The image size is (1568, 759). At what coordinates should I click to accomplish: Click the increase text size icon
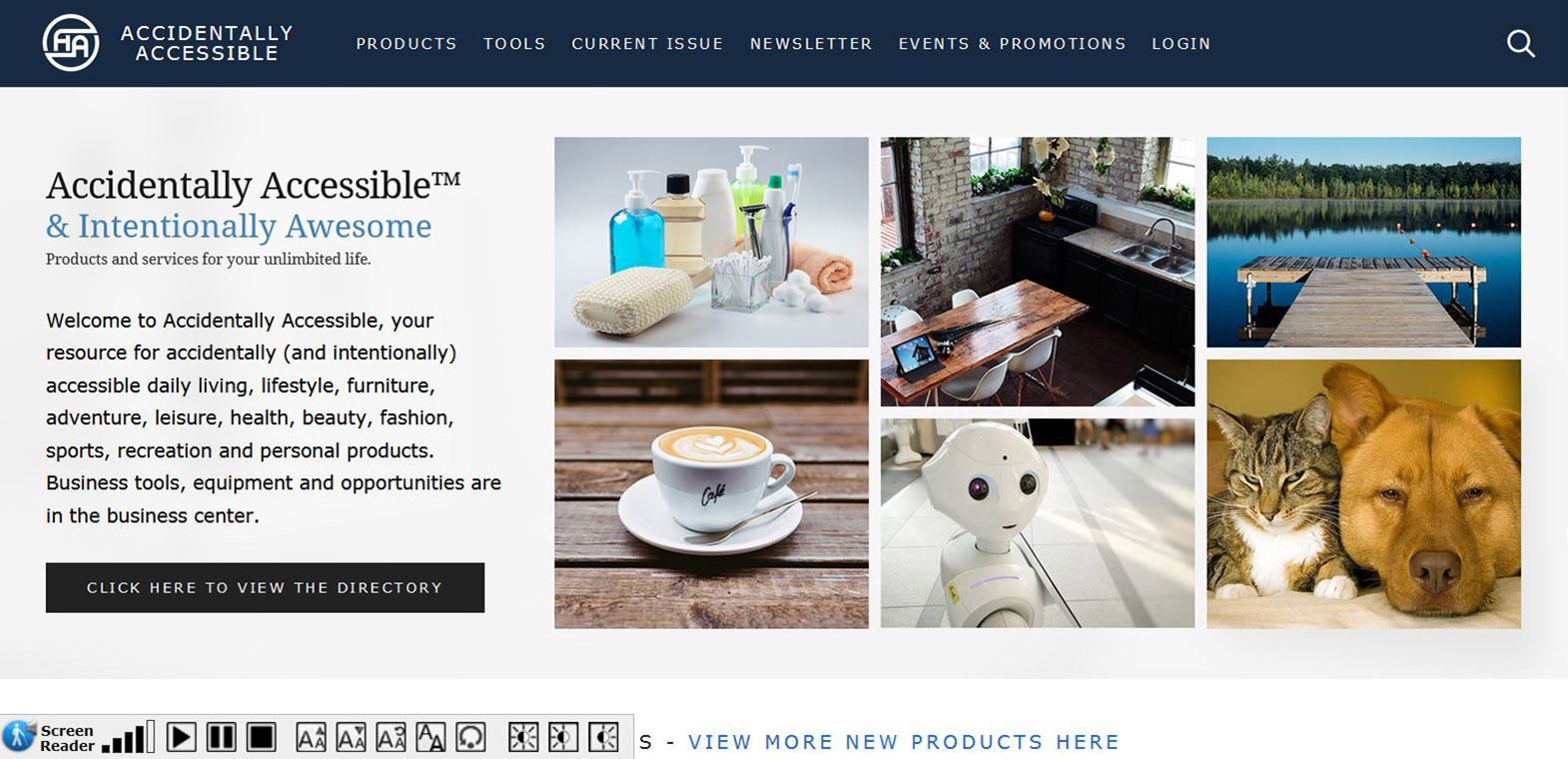(311, 737)
